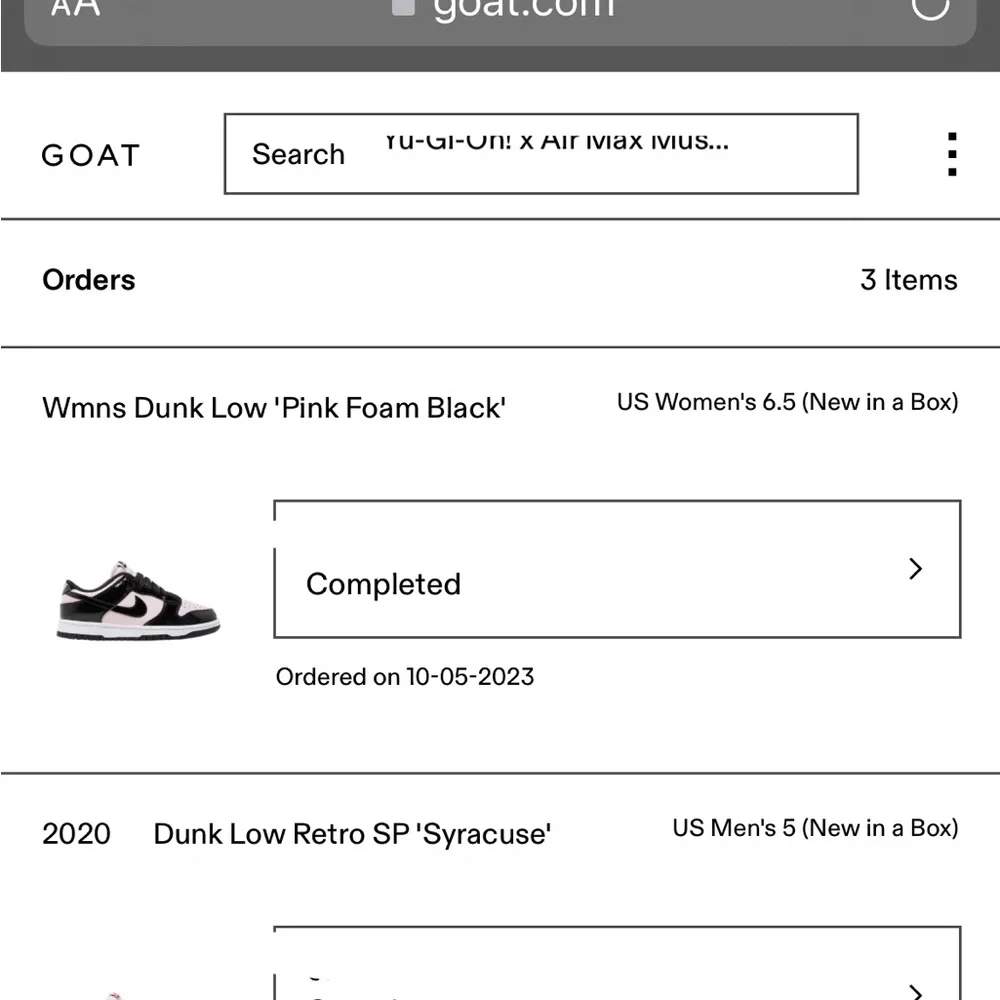1000x1000 pixels.
Task: Tap the goat.com address URL
Action: [523, 8]
